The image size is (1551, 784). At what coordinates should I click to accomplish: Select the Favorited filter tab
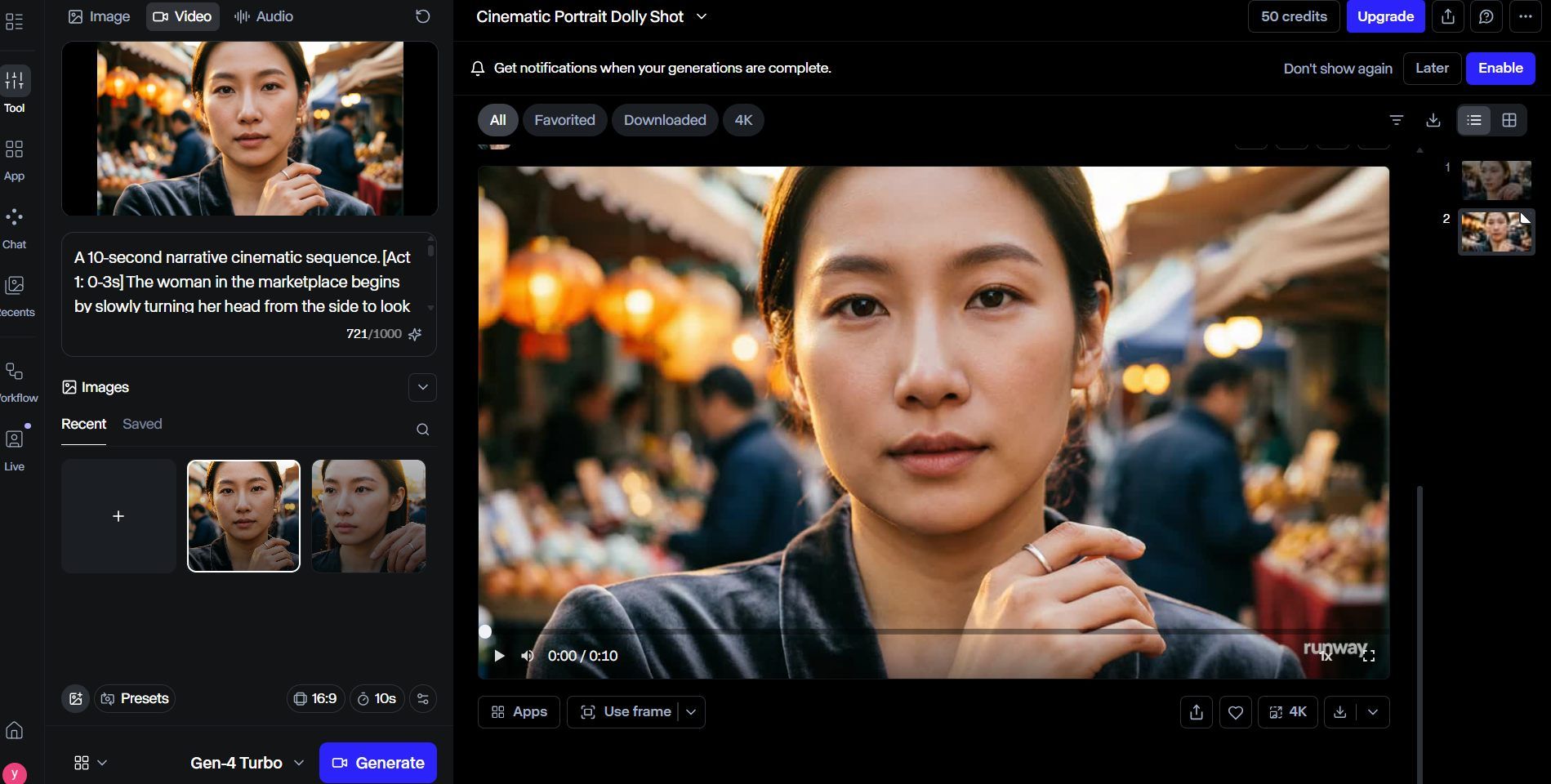tap(564, 120)
